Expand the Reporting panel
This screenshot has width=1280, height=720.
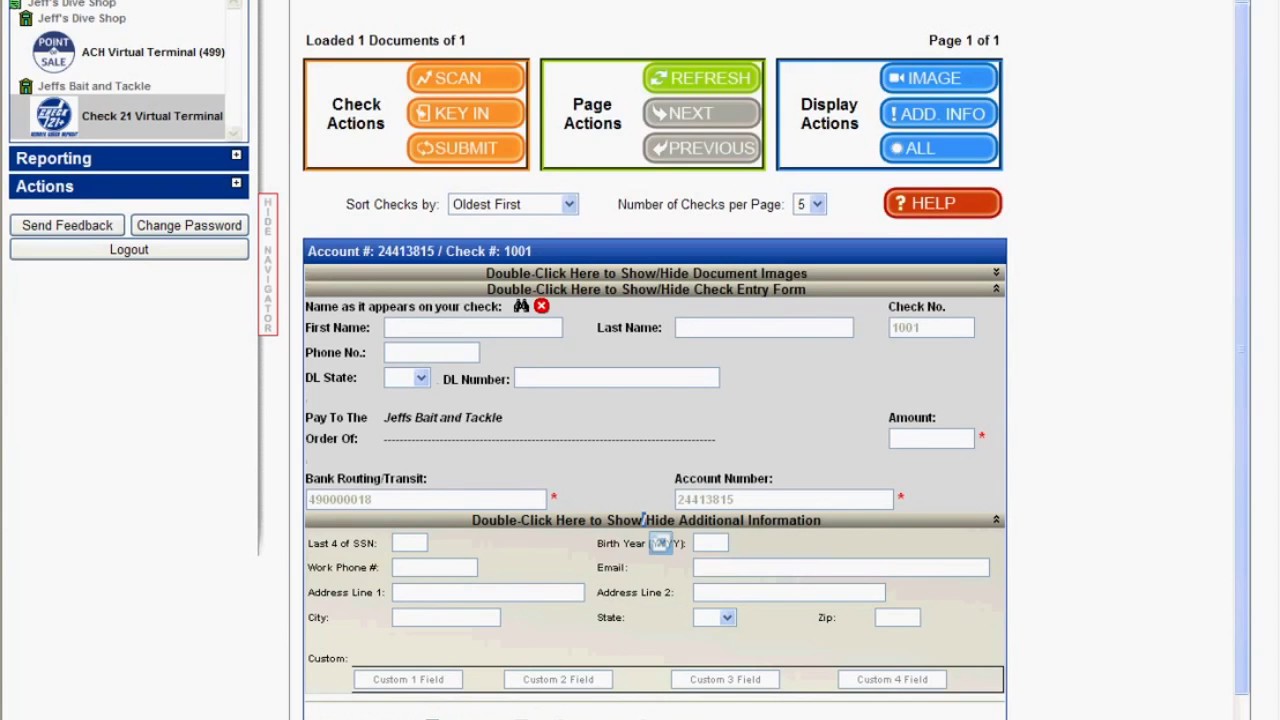(x=129, y=158)
